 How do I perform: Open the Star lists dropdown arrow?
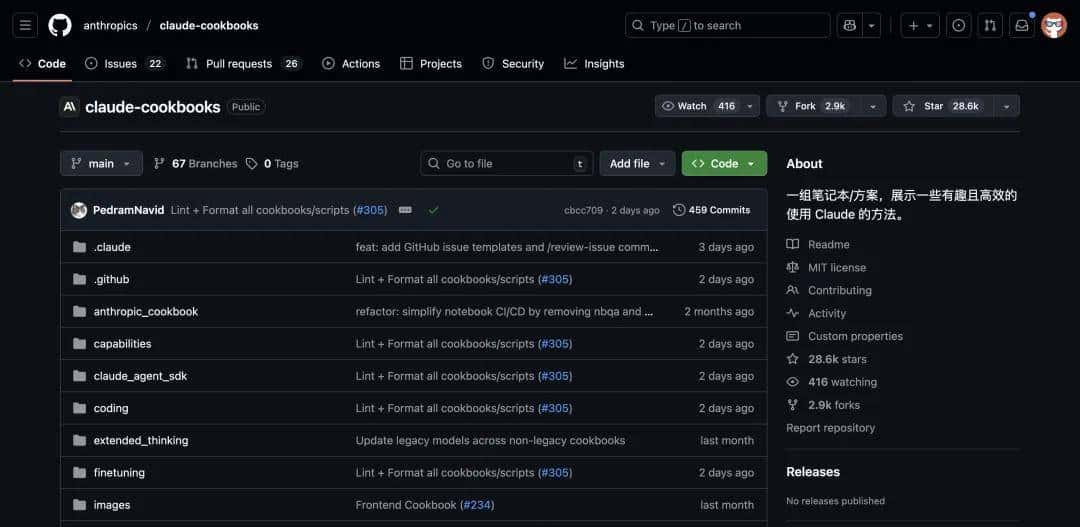point(1006,106)
